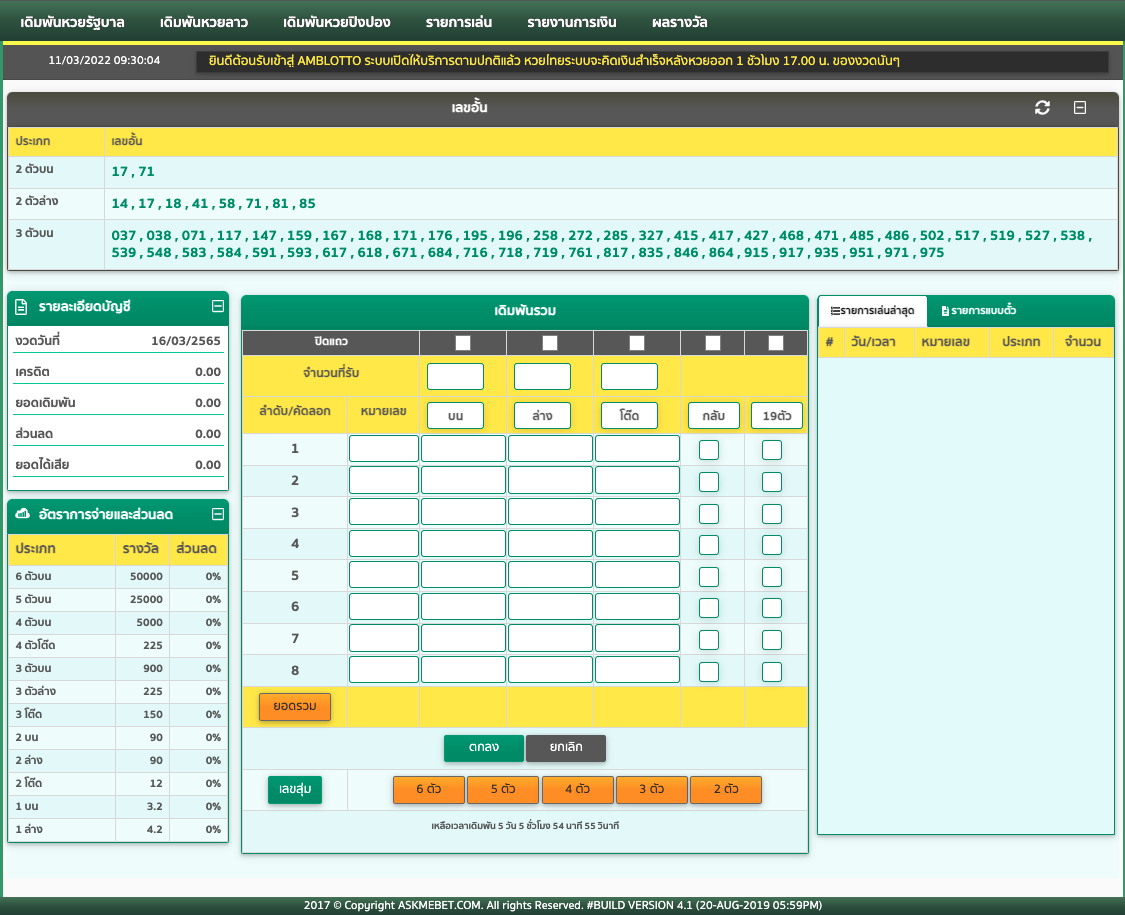1125x915 pixels.
Task: Click the list icon on รายการเล่นล่าสุด tab
Action: click(835, 311)
